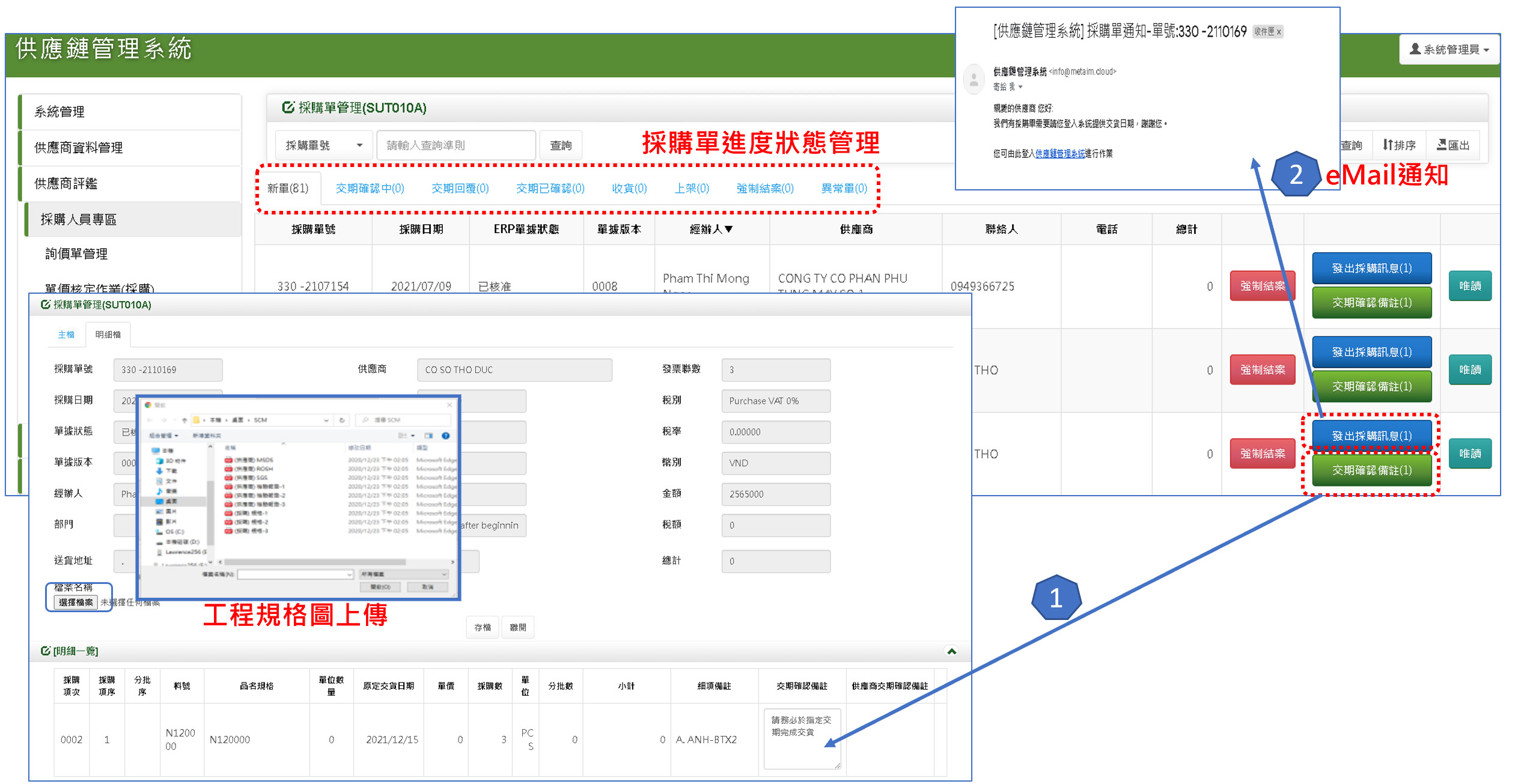The image size is (1521, 784).
Task: Click the 金額 field showing 2565000
Action: click(776, 494)
